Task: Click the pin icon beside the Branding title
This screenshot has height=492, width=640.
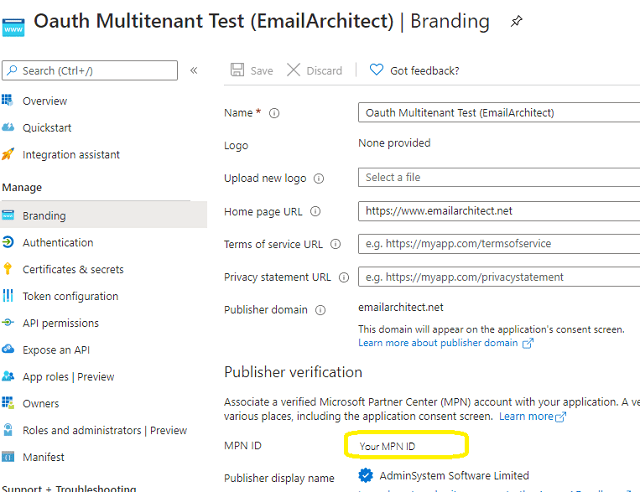Action: pyautogui.click(x=516, y=21)
